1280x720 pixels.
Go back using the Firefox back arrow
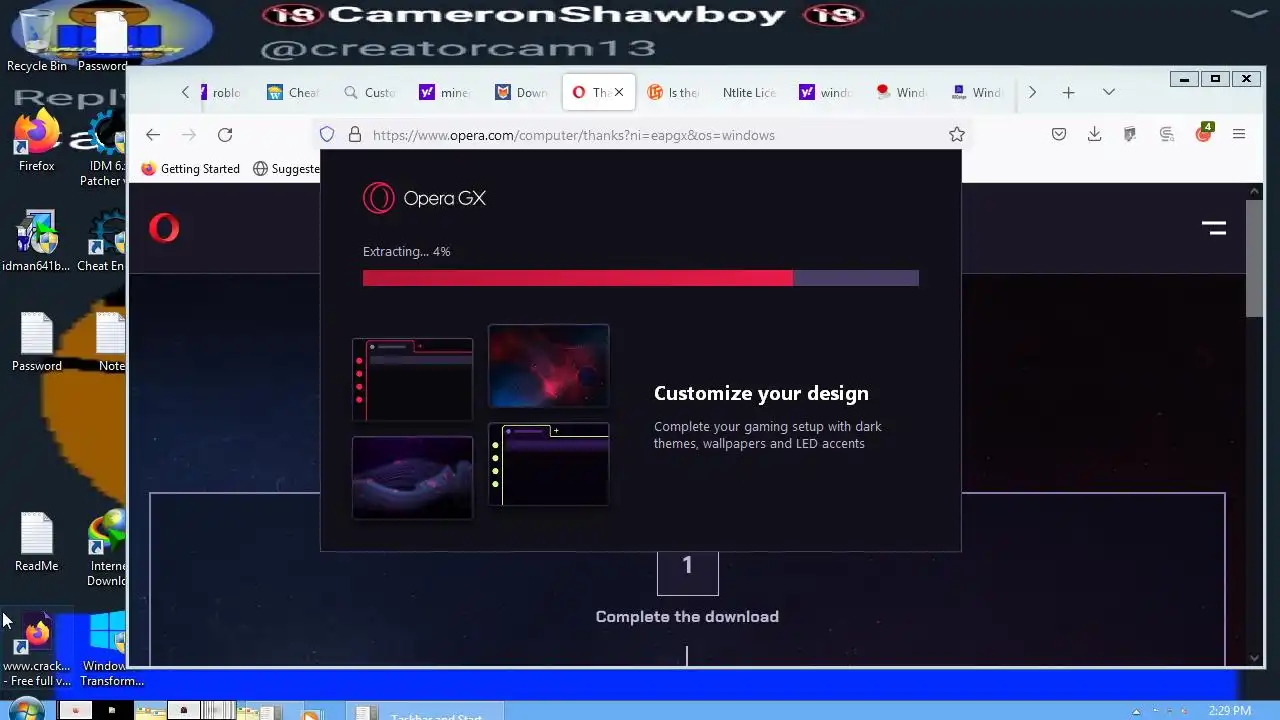coord(153,135)
